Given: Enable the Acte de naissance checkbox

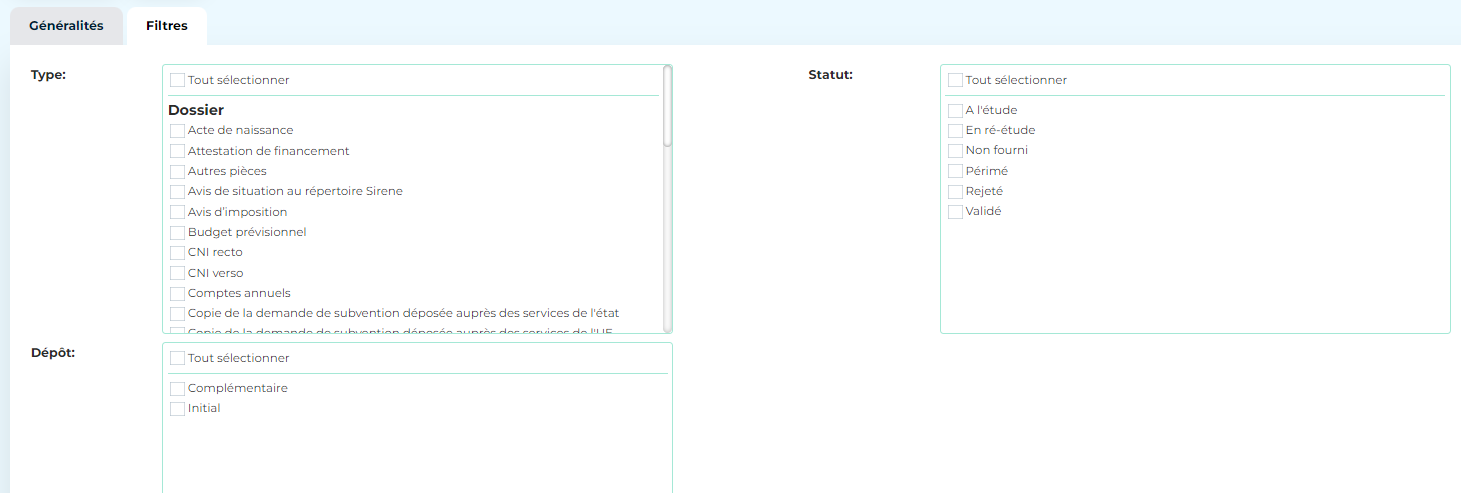Looking at the screenshot, I should [x=178, y=131].
